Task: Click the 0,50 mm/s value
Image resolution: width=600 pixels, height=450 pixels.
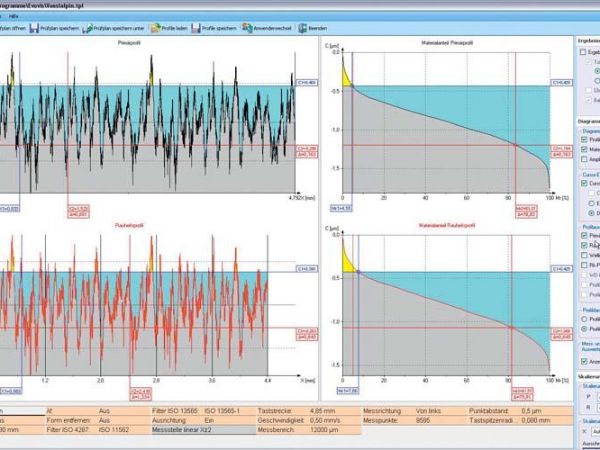Action: (327, 420)
